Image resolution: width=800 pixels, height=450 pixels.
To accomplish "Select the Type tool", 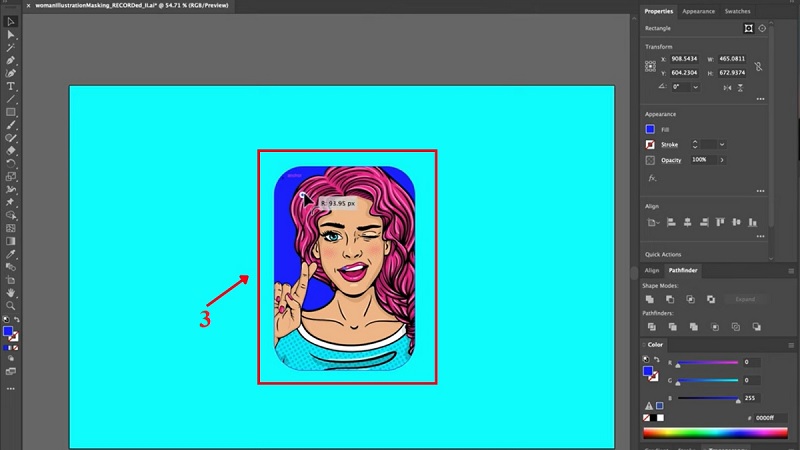I will [11, 86].
